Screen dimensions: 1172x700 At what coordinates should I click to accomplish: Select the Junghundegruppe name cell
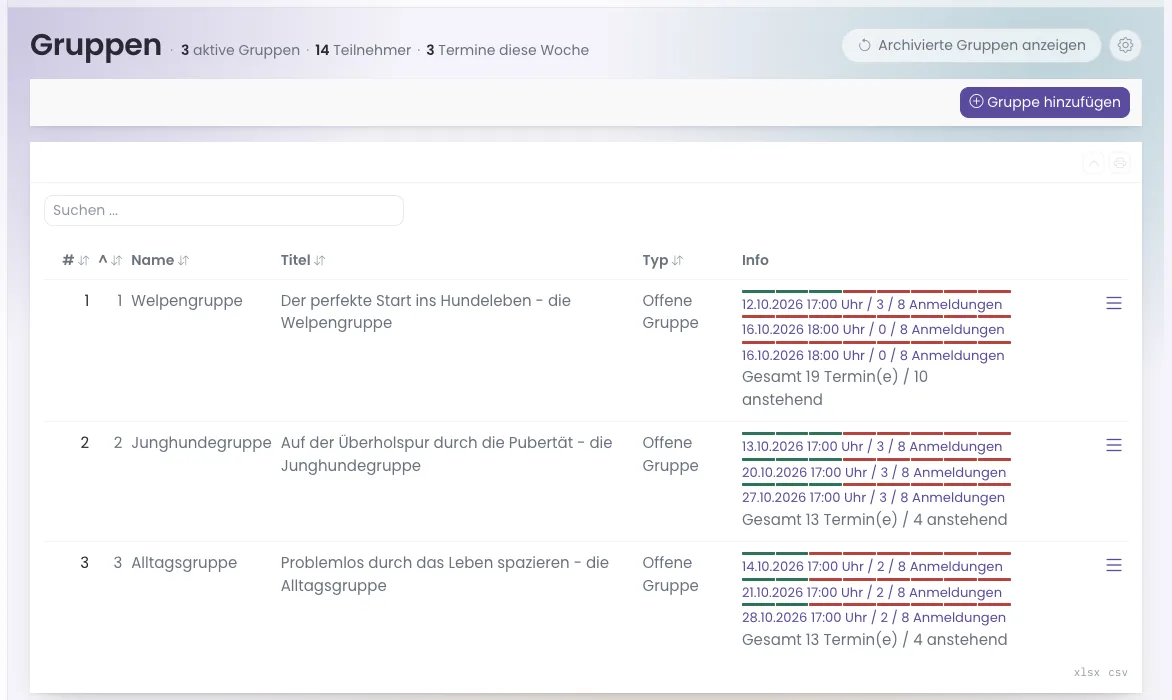click(x=201, y=443)
